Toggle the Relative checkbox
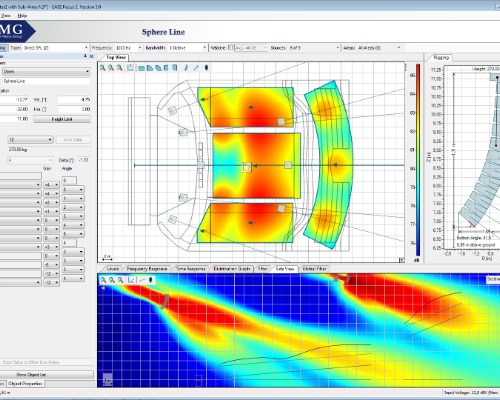Image resolution: width=500 pixels, height=400 pixels. coord(230,48)
